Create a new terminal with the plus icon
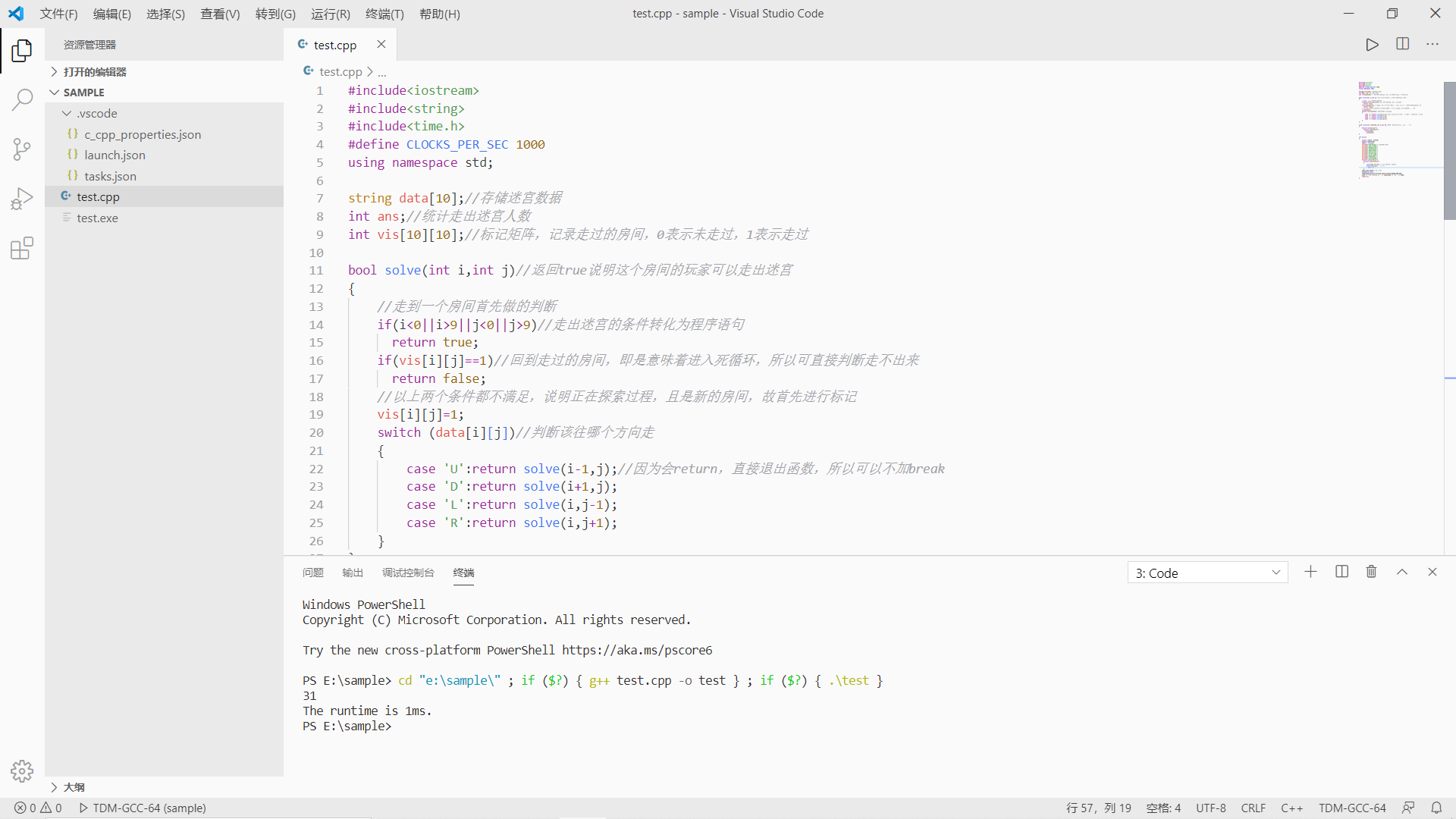Screen dimensions: 1456x819 (1311, 572)
